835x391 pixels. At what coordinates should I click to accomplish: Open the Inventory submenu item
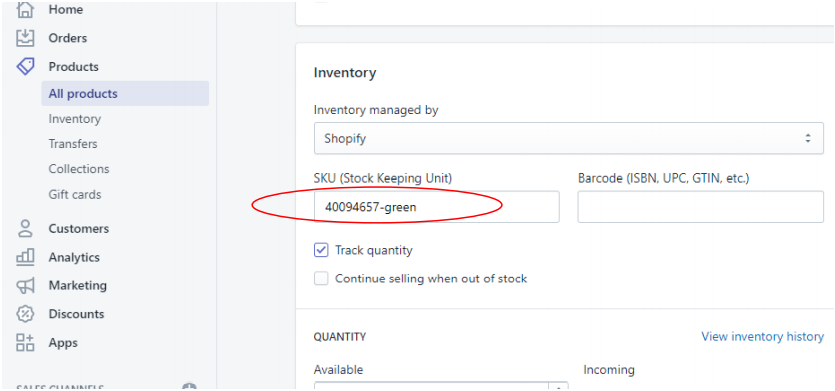[x=75, y=119]
